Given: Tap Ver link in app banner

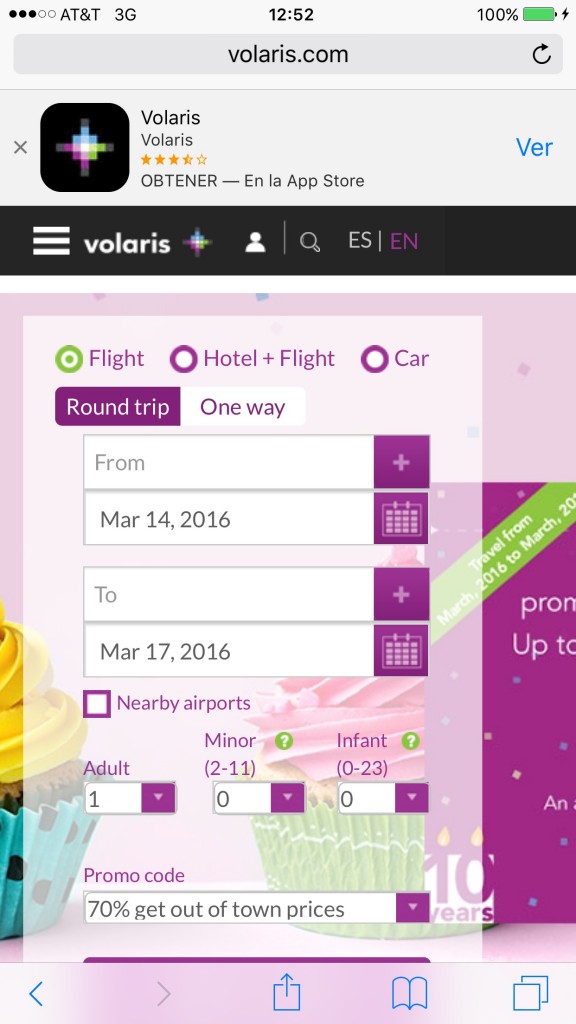Looking at the screenshot, I should coord(534,148).
